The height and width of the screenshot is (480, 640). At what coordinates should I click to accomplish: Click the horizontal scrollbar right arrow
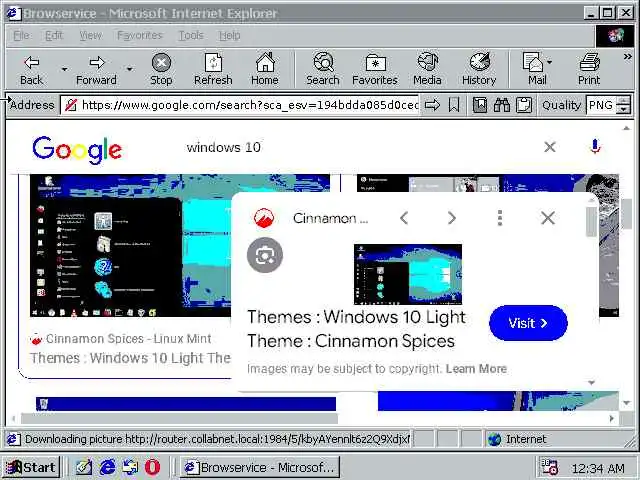point(611,418)
